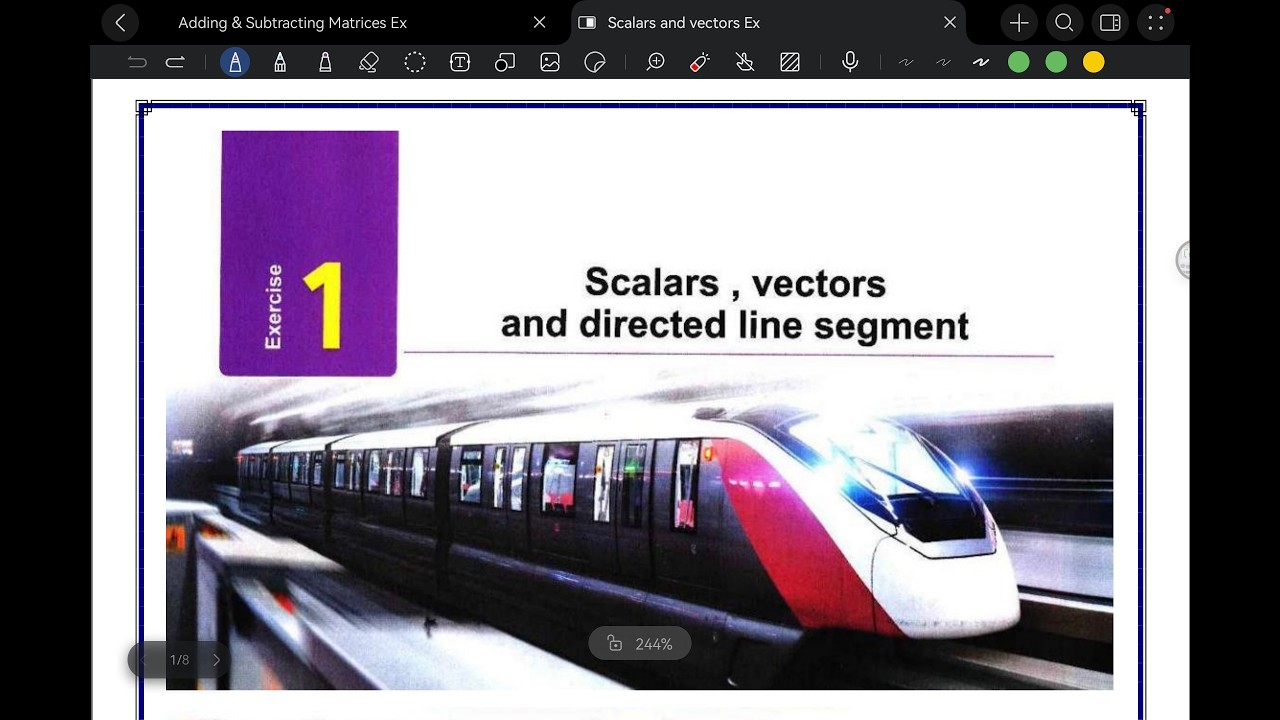This screenshot has width=1280, height=720.
Task: Select the Shapes tool
Action: point(505,62)
